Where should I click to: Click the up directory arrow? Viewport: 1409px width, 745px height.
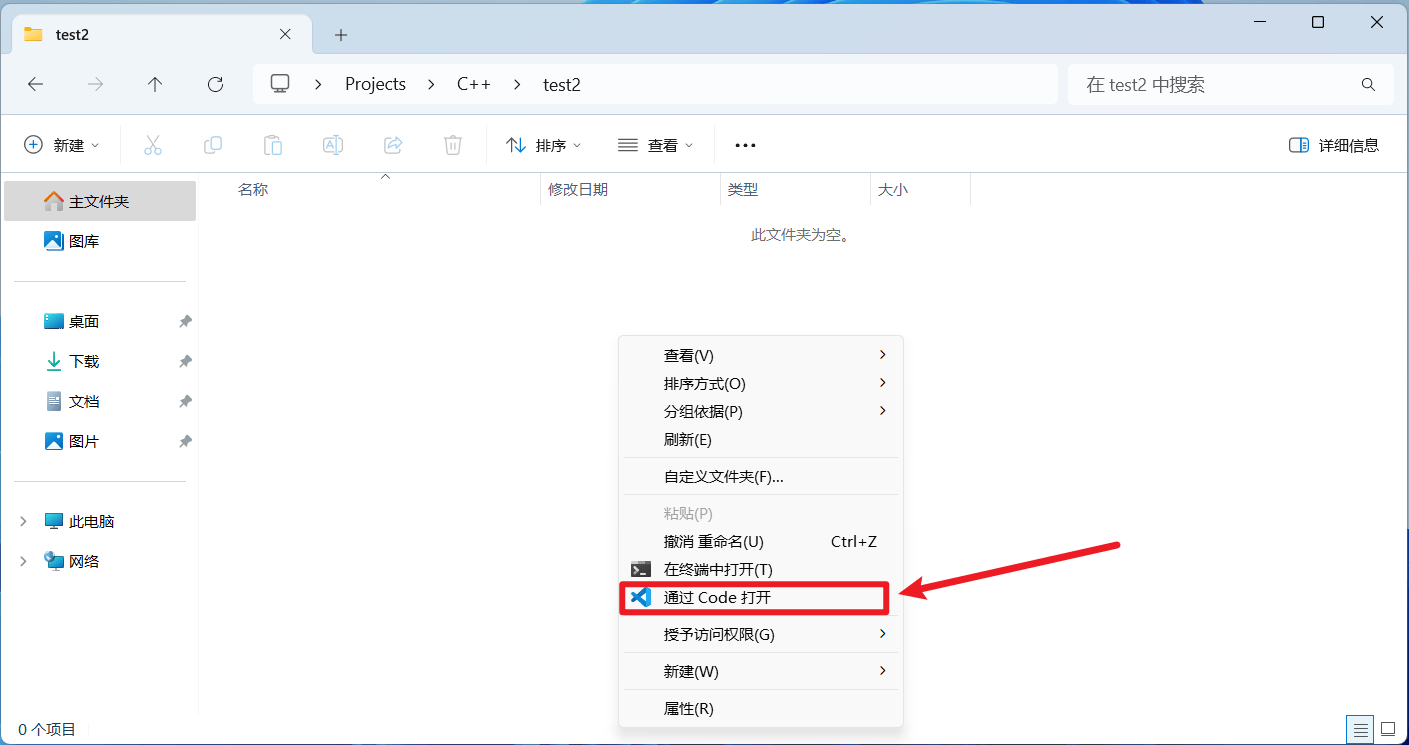tap(155, 85)
